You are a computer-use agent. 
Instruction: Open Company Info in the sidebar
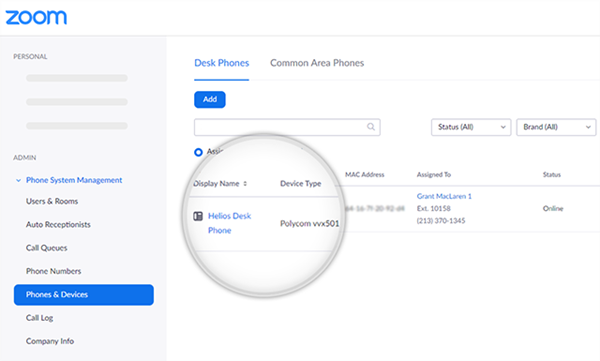click(50, 341)
